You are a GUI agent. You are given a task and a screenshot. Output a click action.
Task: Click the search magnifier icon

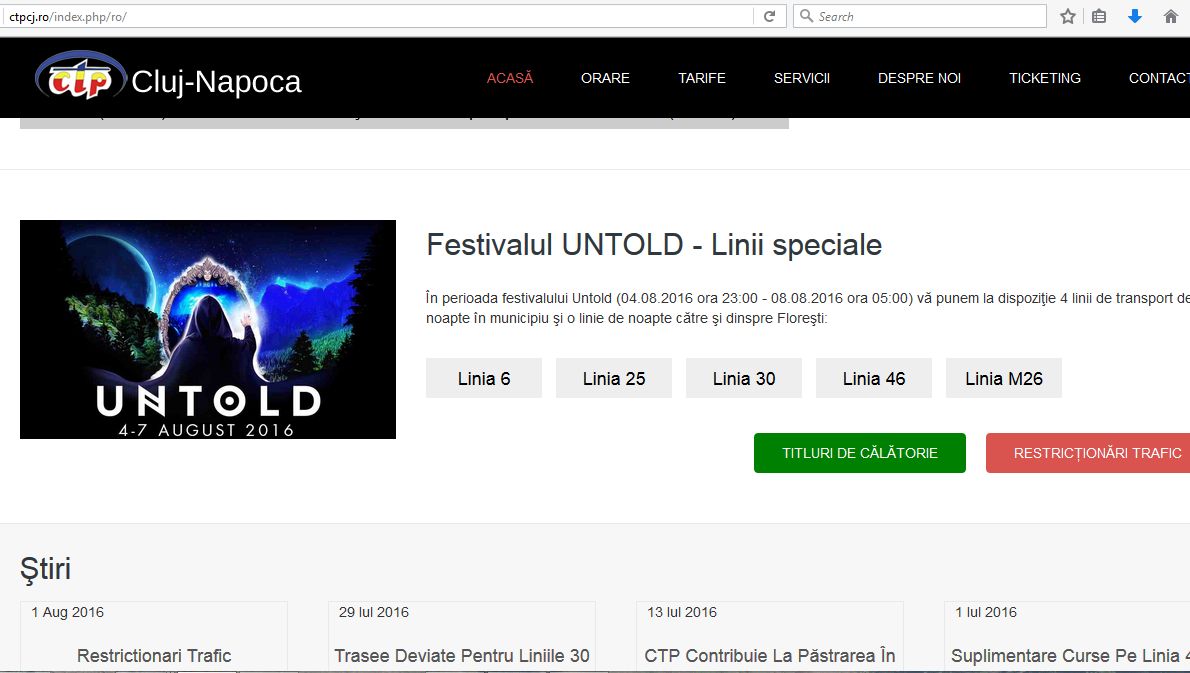(807, 16)
